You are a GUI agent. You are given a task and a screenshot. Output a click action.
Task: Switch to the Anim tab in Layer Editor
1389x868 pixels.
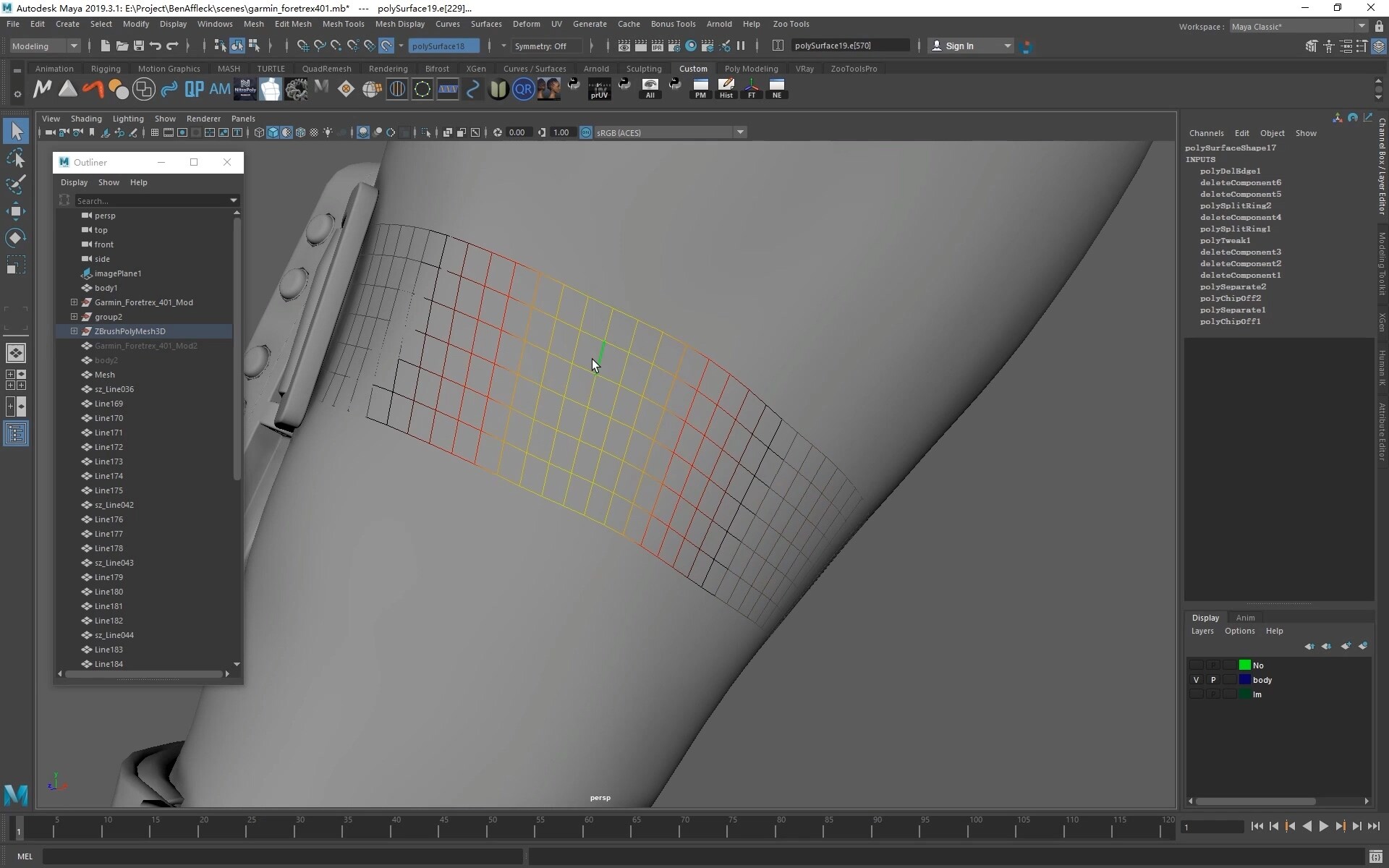click(1246, 618)
